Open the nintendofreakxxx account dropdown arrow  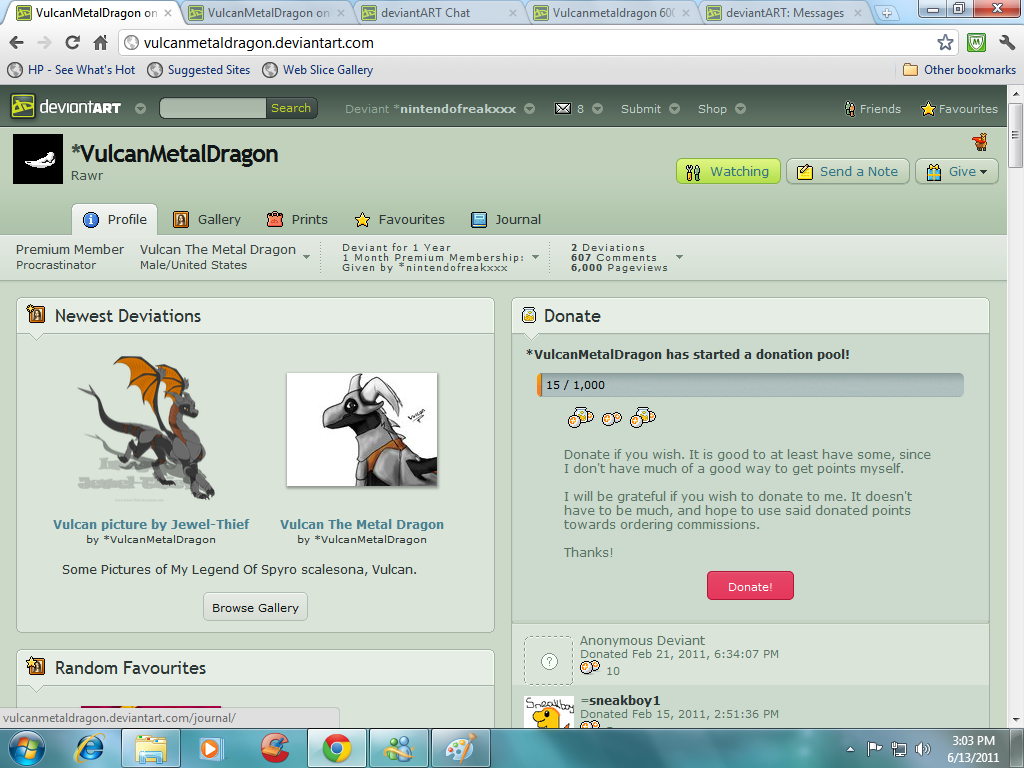tap(530, 108)
